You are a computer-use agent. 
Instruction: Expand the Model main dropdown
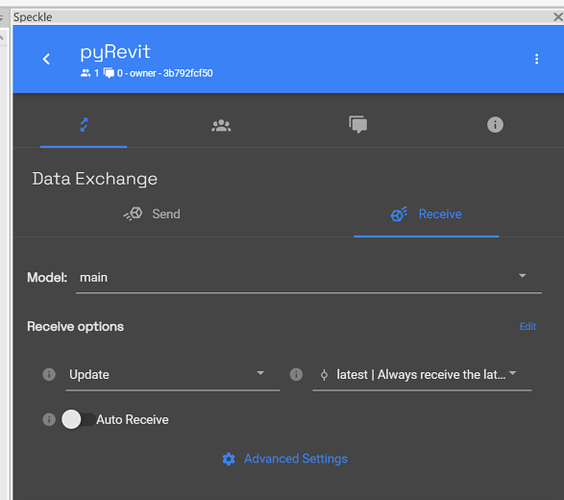tap(309, 277)
